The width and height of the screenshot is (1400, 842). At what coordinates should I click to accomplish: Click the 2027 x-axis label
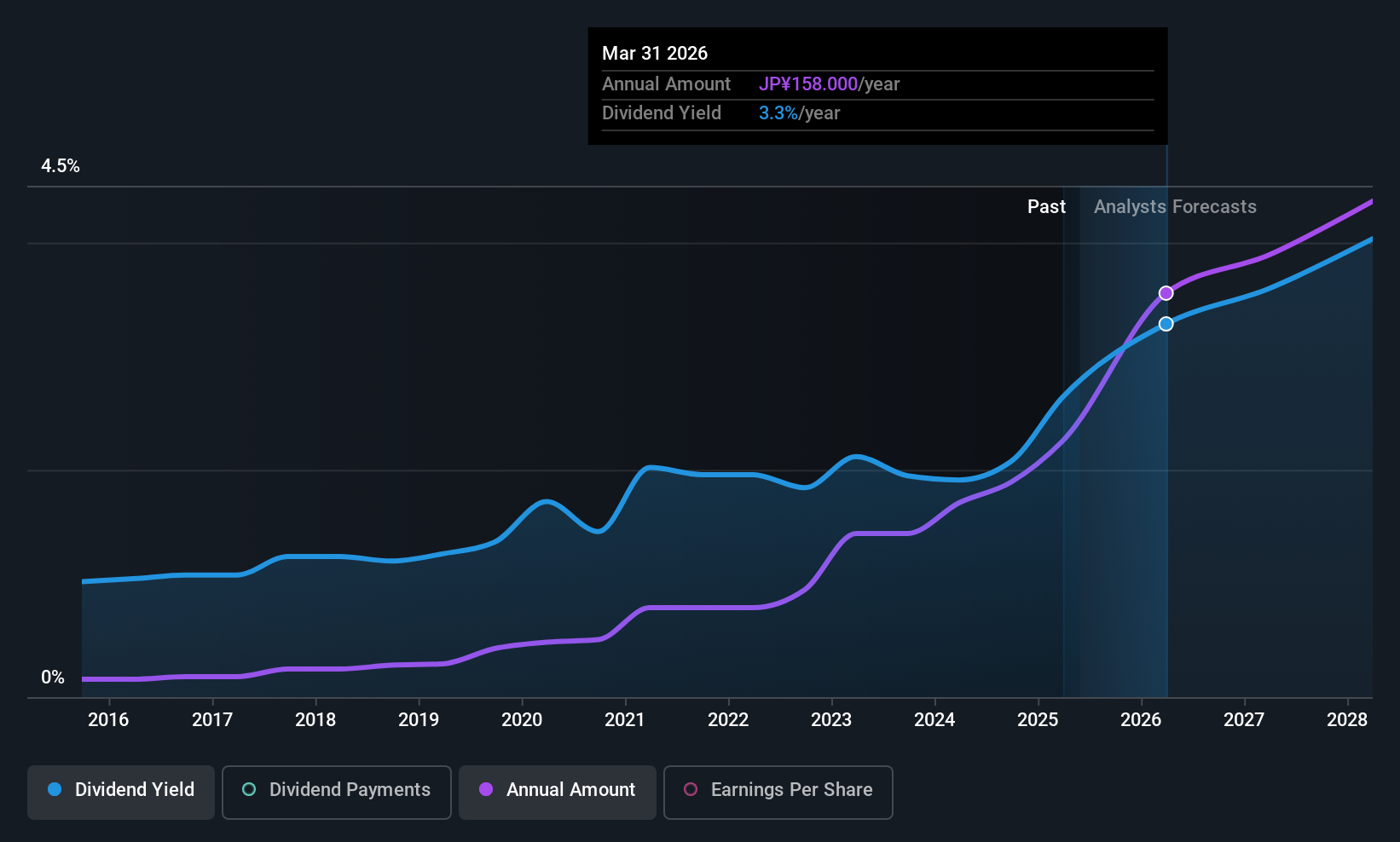1244,719
